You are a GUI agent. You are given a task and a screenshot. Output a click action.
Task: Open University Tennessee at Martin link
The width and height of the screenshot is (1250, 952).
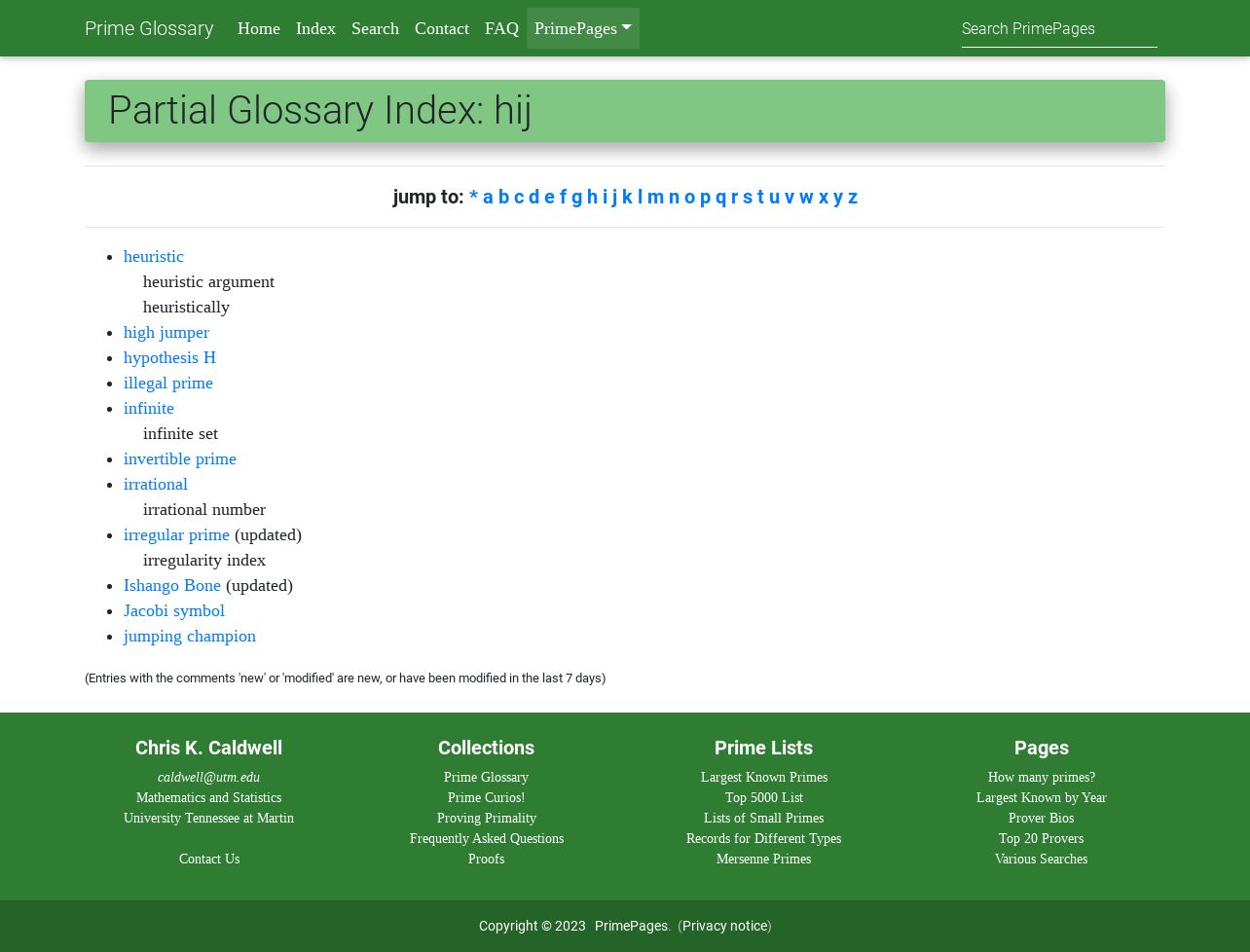(208, 818)
